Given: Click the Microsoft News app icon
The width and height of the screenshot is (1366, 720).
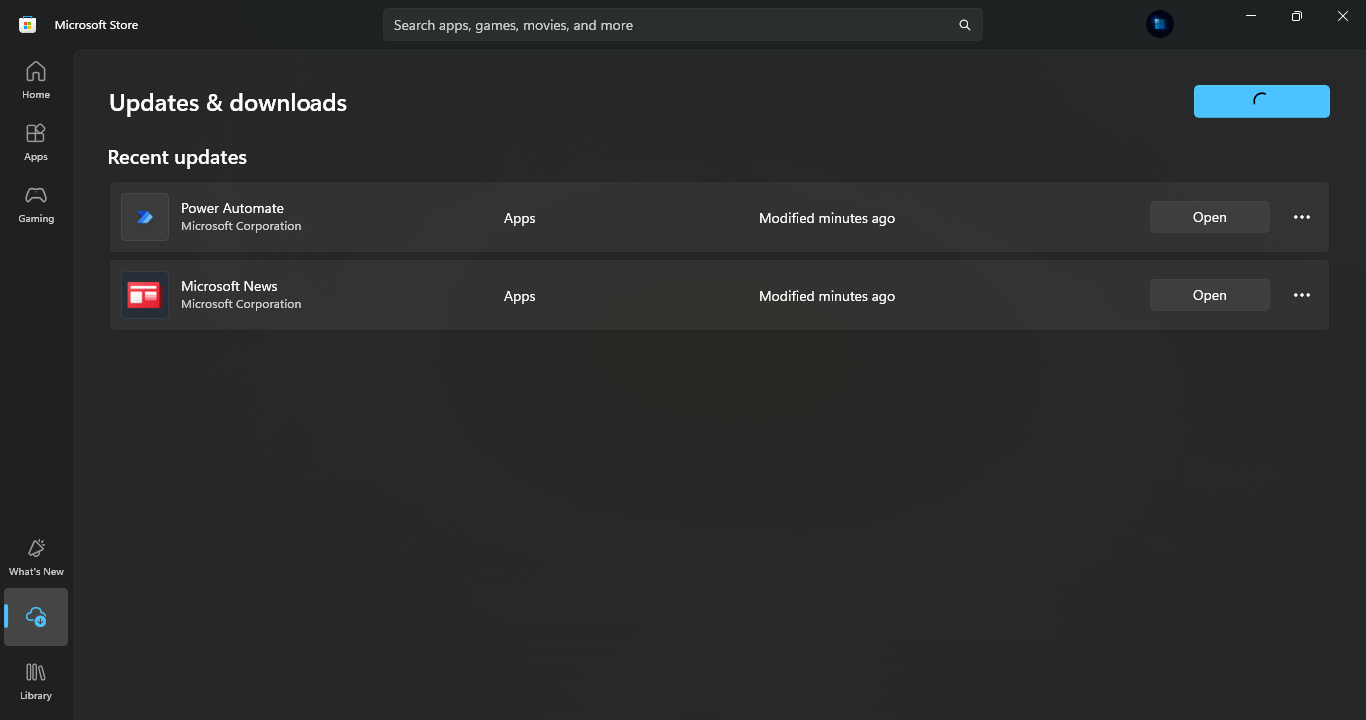Looking at the screenshot, I should pos(144,295).
